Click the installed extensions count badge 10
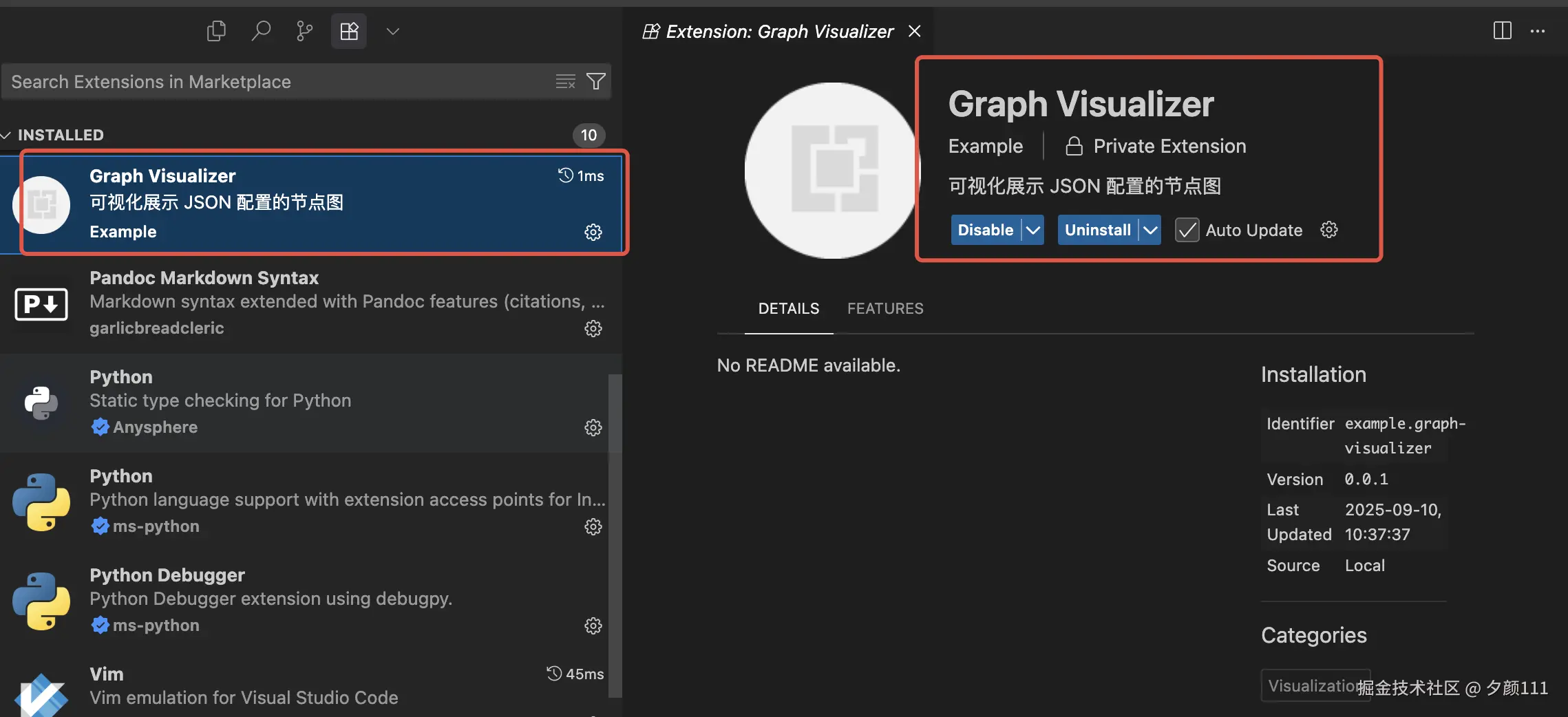1568x717 pixels. click(589, 135)
